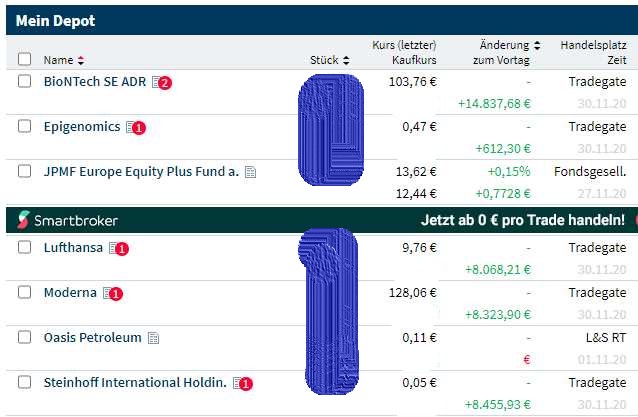Click the Steinhoff International notification badge
The width and height of the screenshot is (638, 417).
[246, 383]
